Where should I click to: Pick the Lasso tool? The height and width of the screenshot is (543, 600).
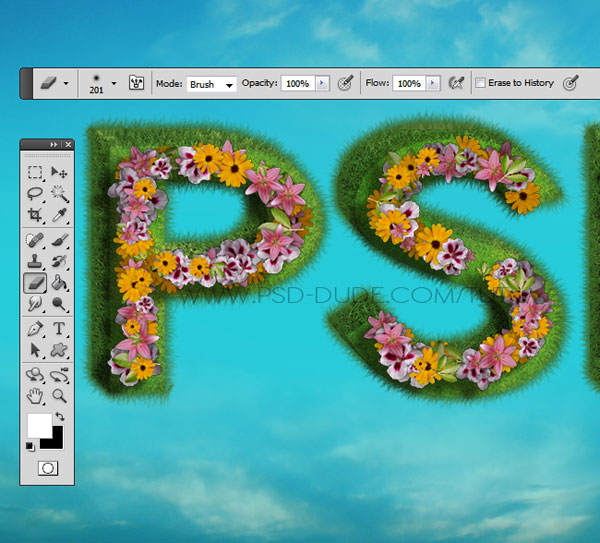pyautogui.click(x=35, y=193)
